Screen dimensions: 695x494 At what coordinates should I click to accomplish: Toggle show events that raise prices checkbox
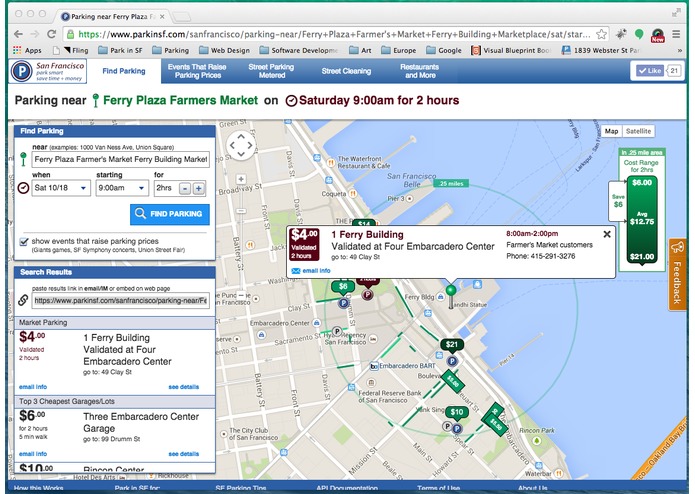tap(24, 241)
